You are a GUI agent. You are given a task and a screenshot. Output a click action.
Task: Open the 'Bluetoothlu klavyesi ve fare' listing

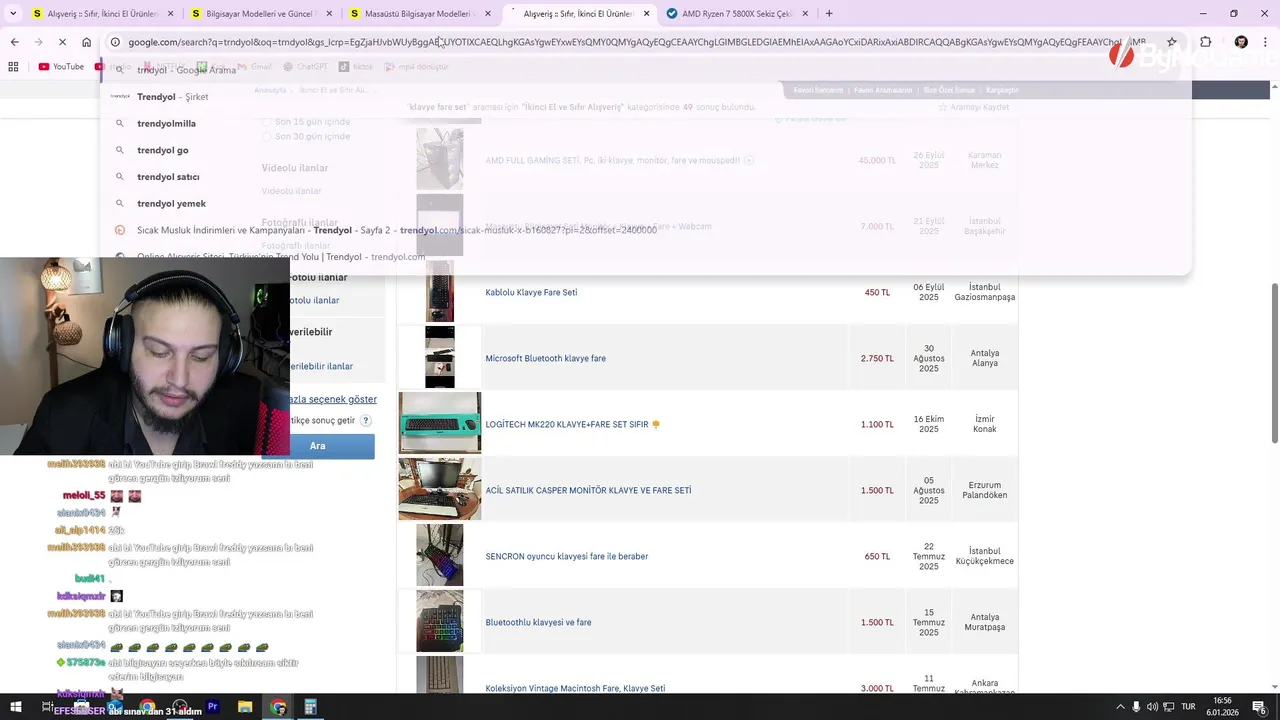click(x=538, y=622)
